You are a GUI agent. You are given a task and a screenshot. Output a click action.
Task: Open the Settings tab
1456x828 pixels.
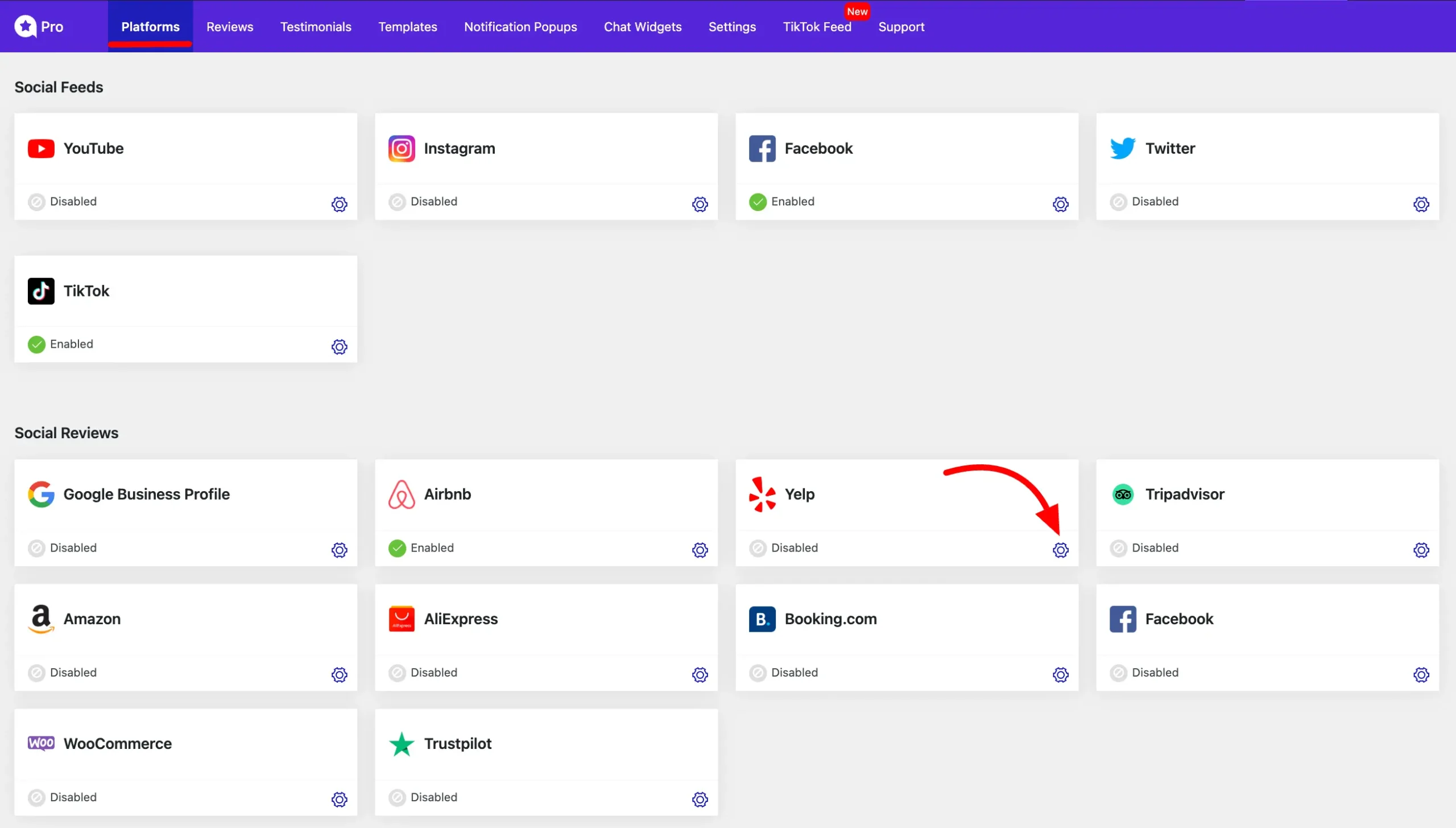(x=732, y=27)
